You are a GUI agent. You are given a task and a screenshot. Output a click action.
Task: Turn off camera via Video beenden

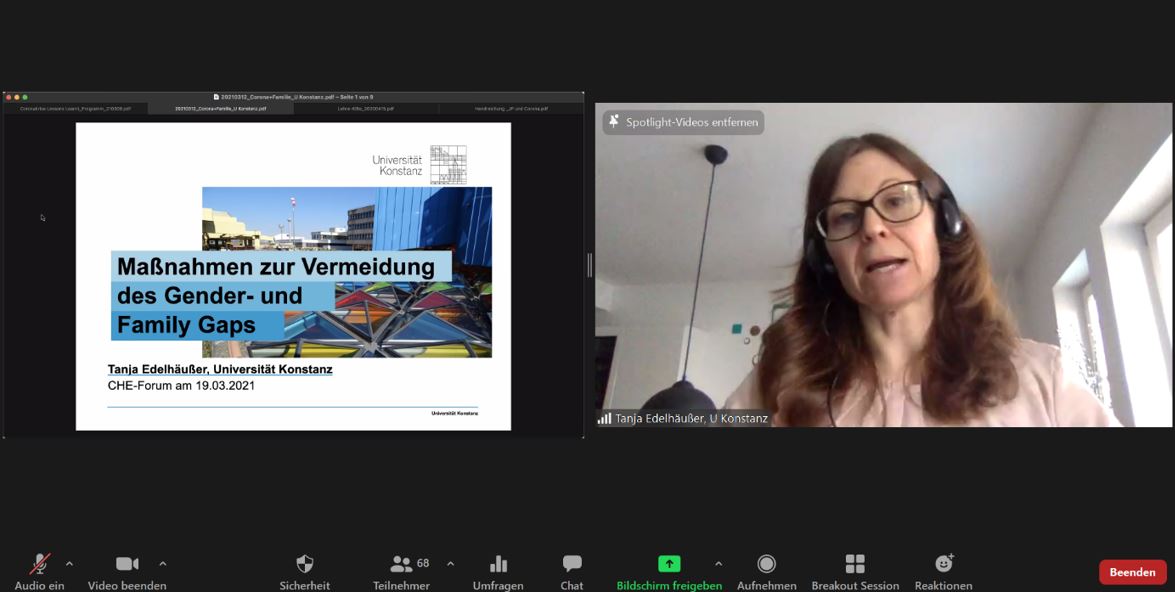click(x=127, y=564)
